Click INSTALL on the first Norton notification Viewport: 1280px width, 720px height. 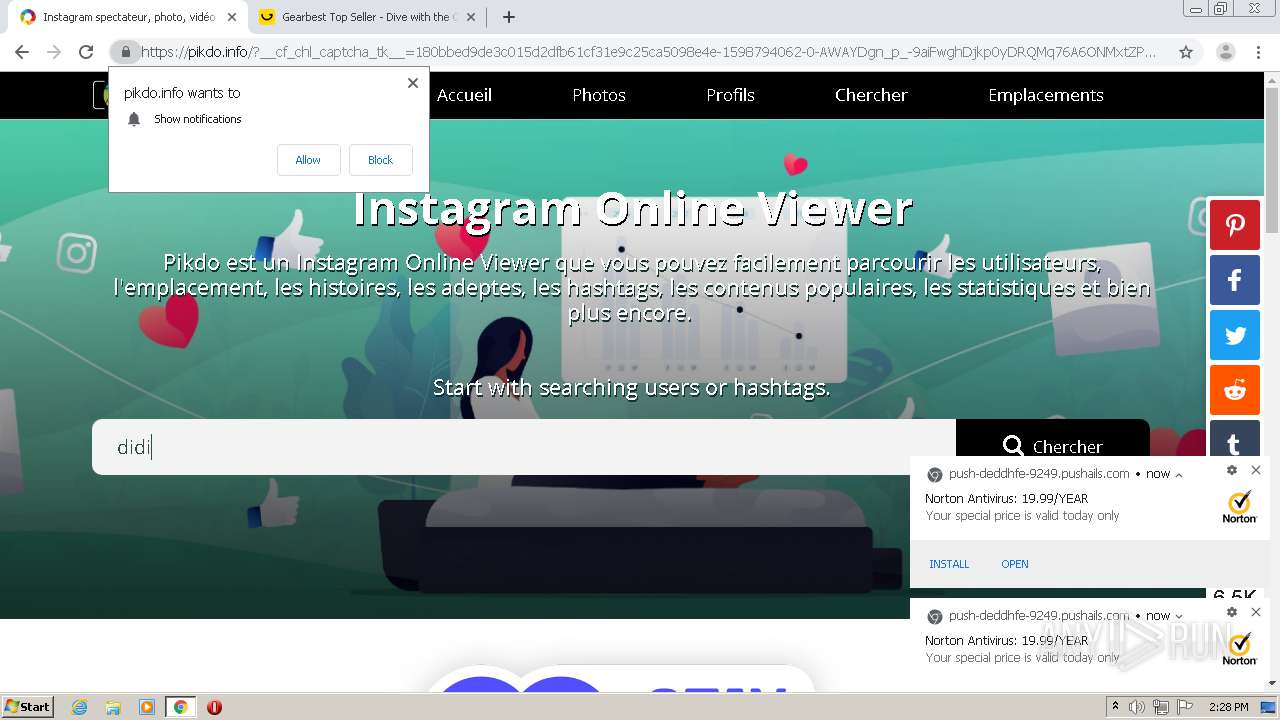pos(949,564)
